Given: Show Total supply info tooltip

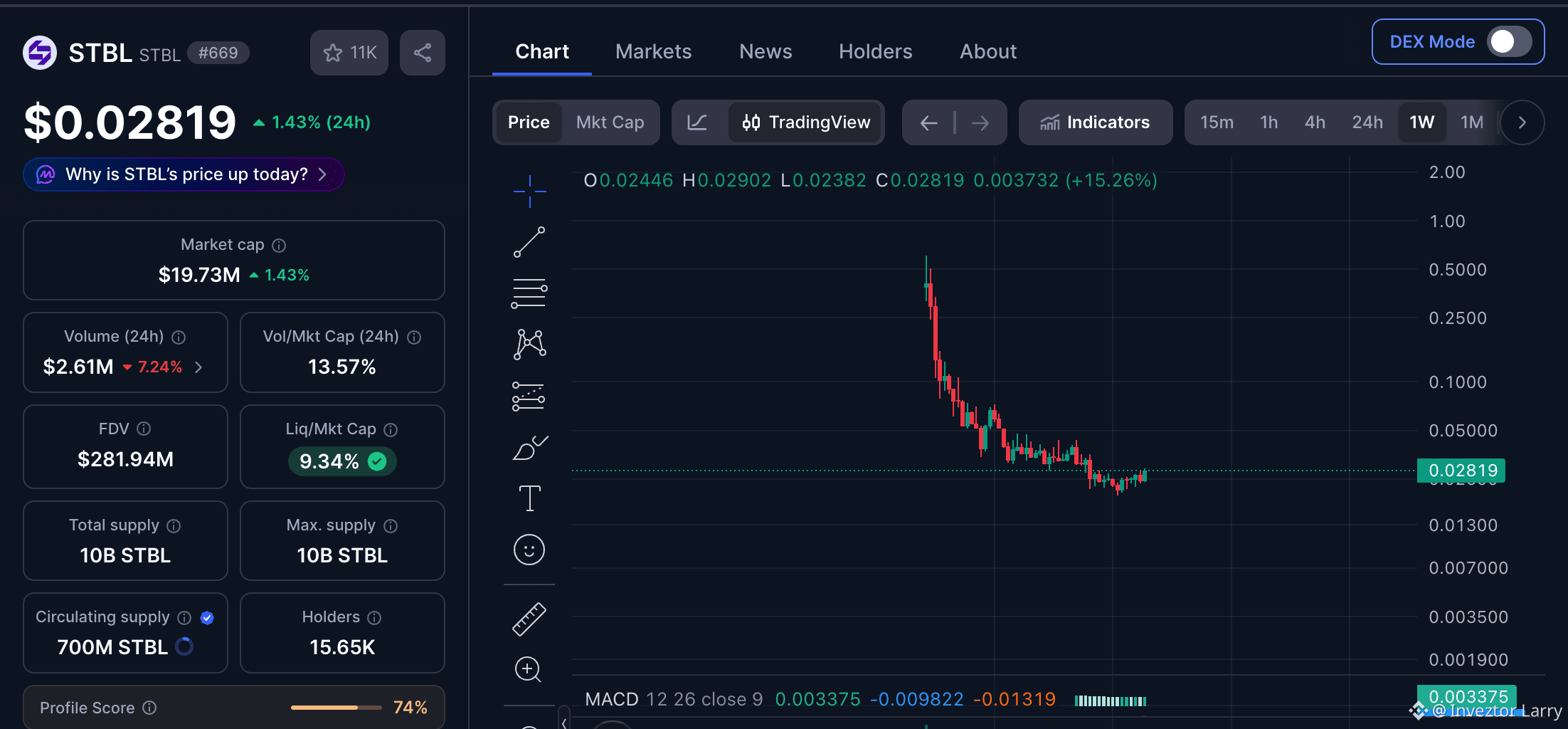Looking at the screenshot, I should click(174, 526).
